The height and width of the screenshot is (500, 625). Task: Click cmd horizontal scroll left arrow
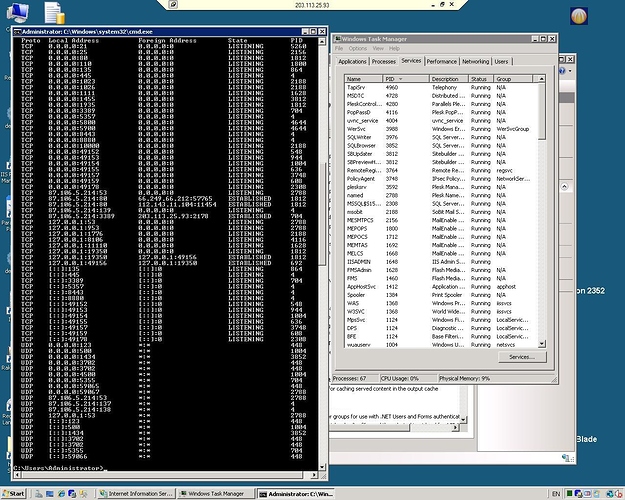click(17, 475)
